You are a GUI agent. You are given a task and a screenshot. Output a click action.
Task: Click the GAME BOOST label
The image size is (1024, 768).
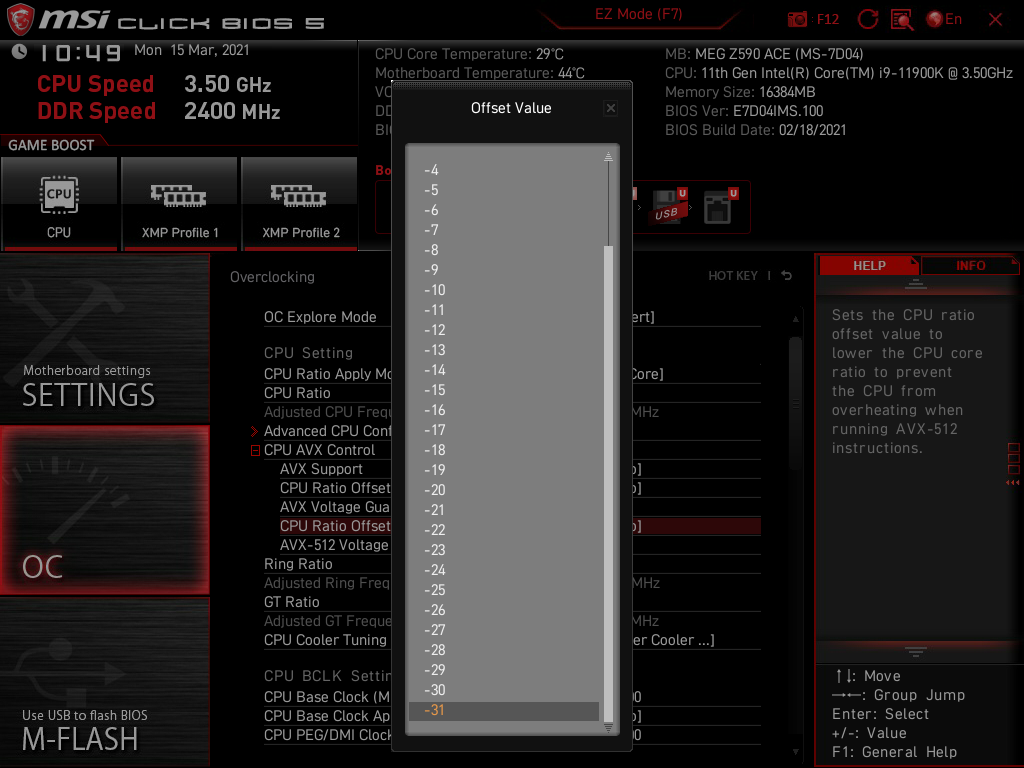pos(51,145)
